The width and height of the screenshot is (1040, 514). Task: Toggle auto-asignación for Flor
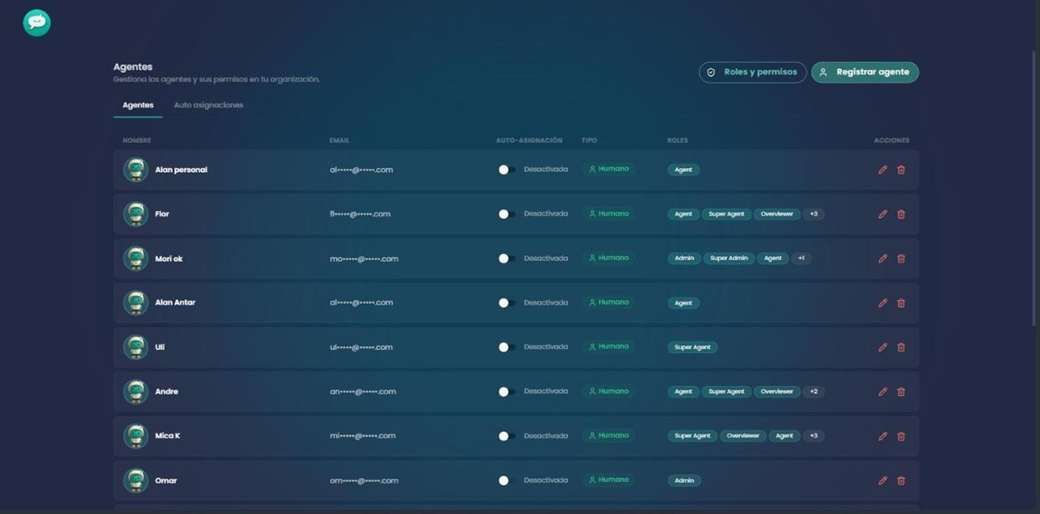(x=507, y=214)
